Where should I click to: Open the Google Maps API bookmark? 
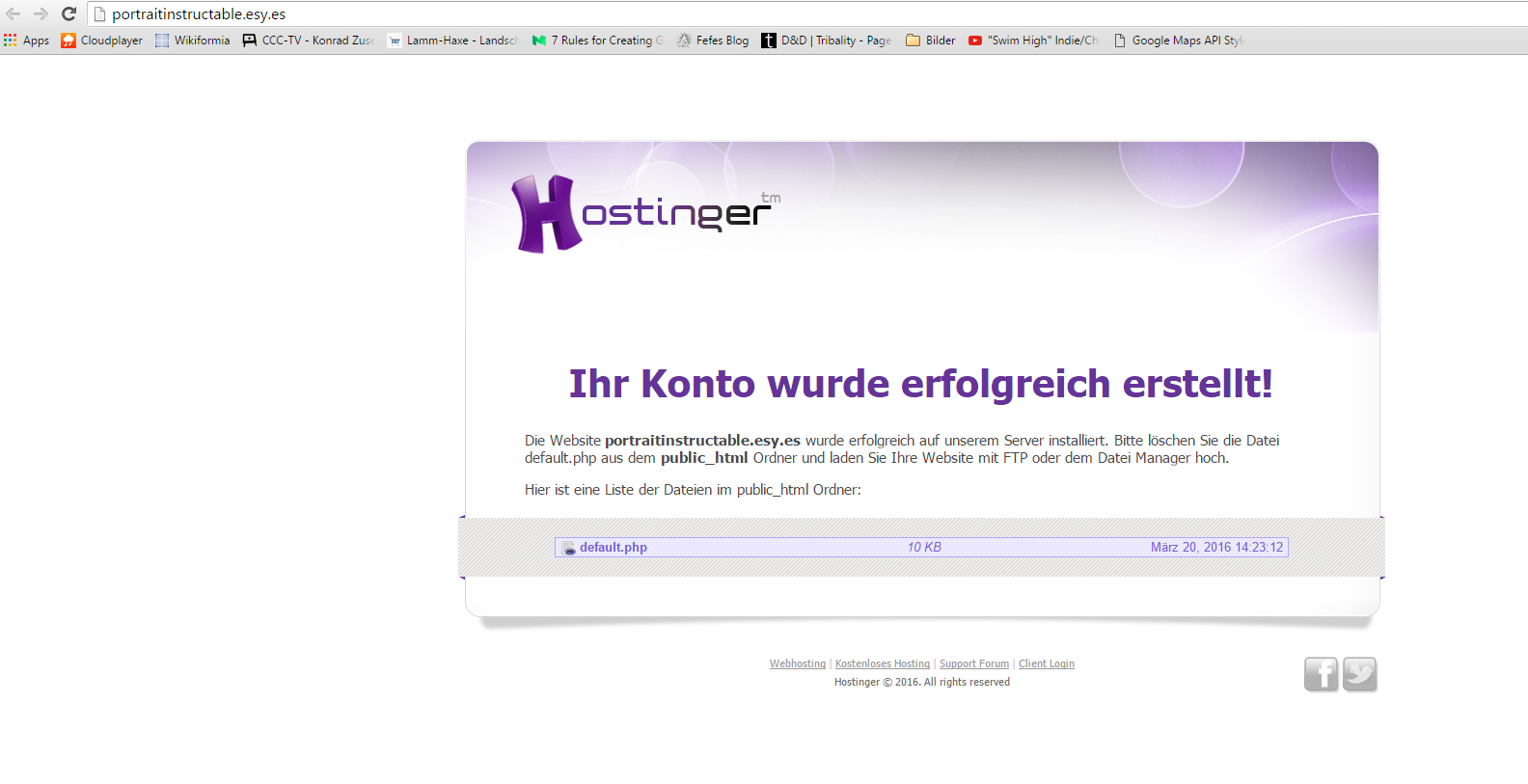[1179, 41]
